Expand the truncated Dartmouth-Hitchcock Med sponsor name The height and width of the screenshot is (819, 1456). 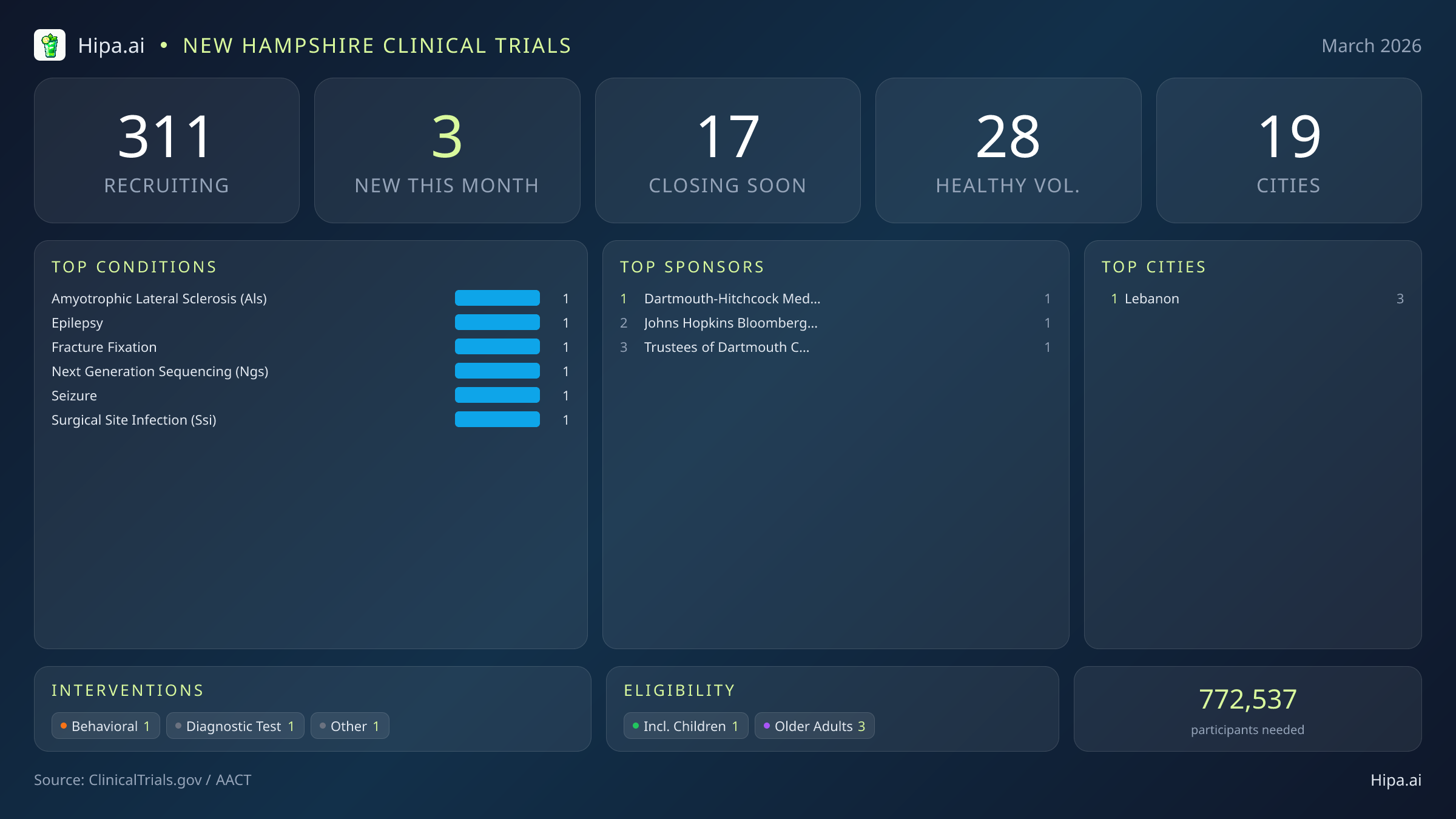click(x=732, y=298)
